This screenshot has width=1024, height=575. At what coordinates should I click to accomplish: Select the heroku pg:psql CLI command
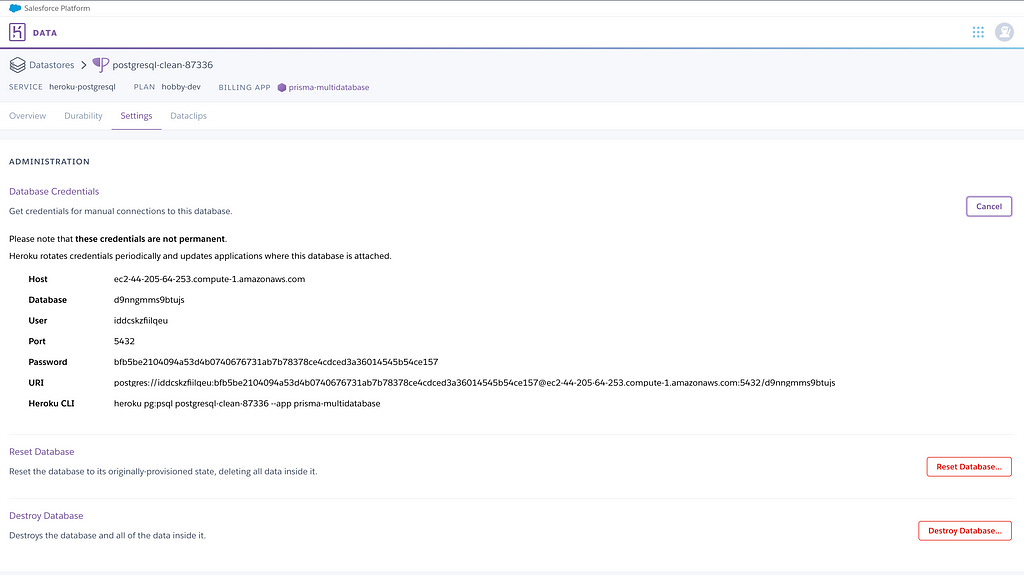(247, 404)
